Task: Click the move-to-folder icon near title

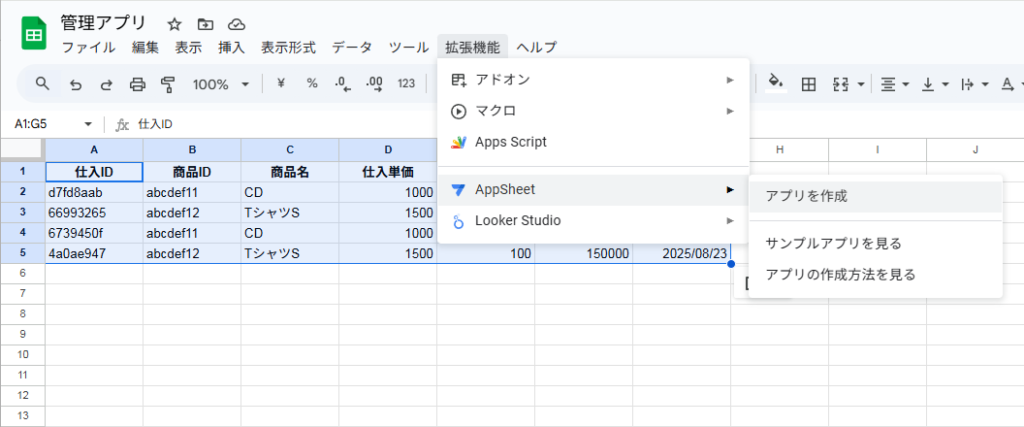Action: [x=205, y=23]
